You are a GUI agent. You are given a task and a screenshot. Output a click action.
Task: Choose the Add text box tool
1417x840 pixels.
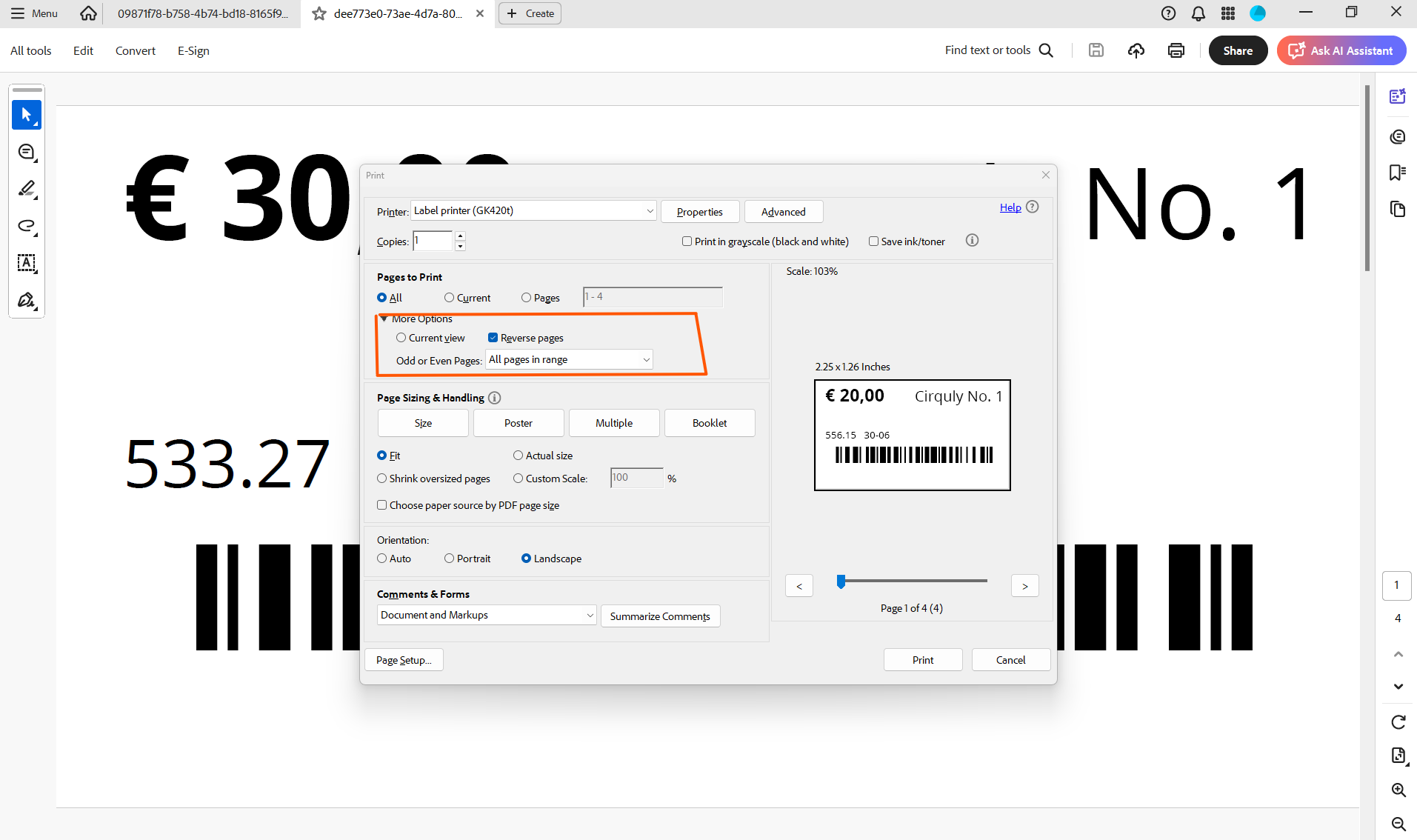(x=27, y=263)
